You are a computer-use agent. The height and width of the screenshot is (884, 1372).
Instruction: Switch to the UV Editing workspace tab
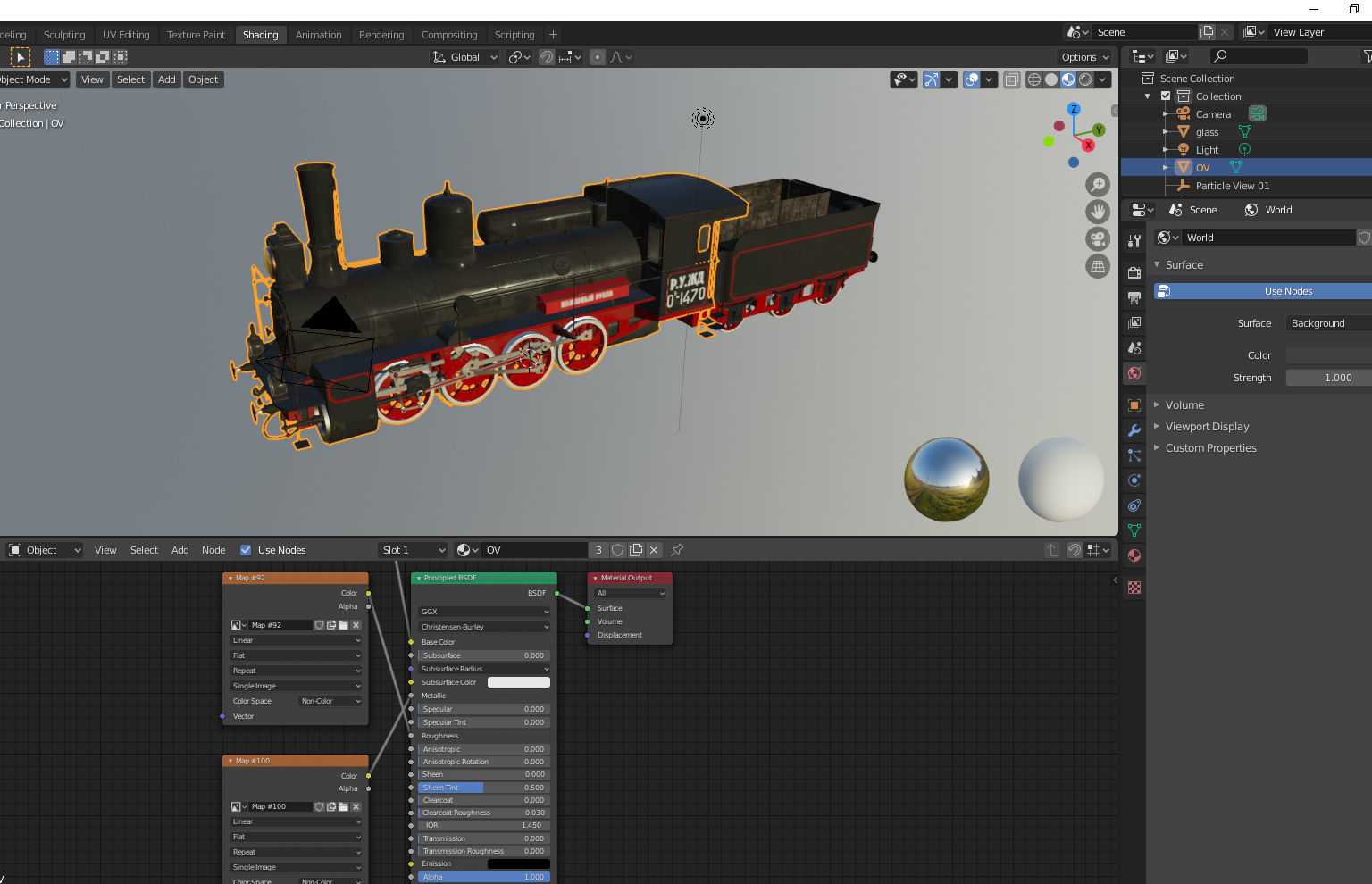(x=126, y=35)
